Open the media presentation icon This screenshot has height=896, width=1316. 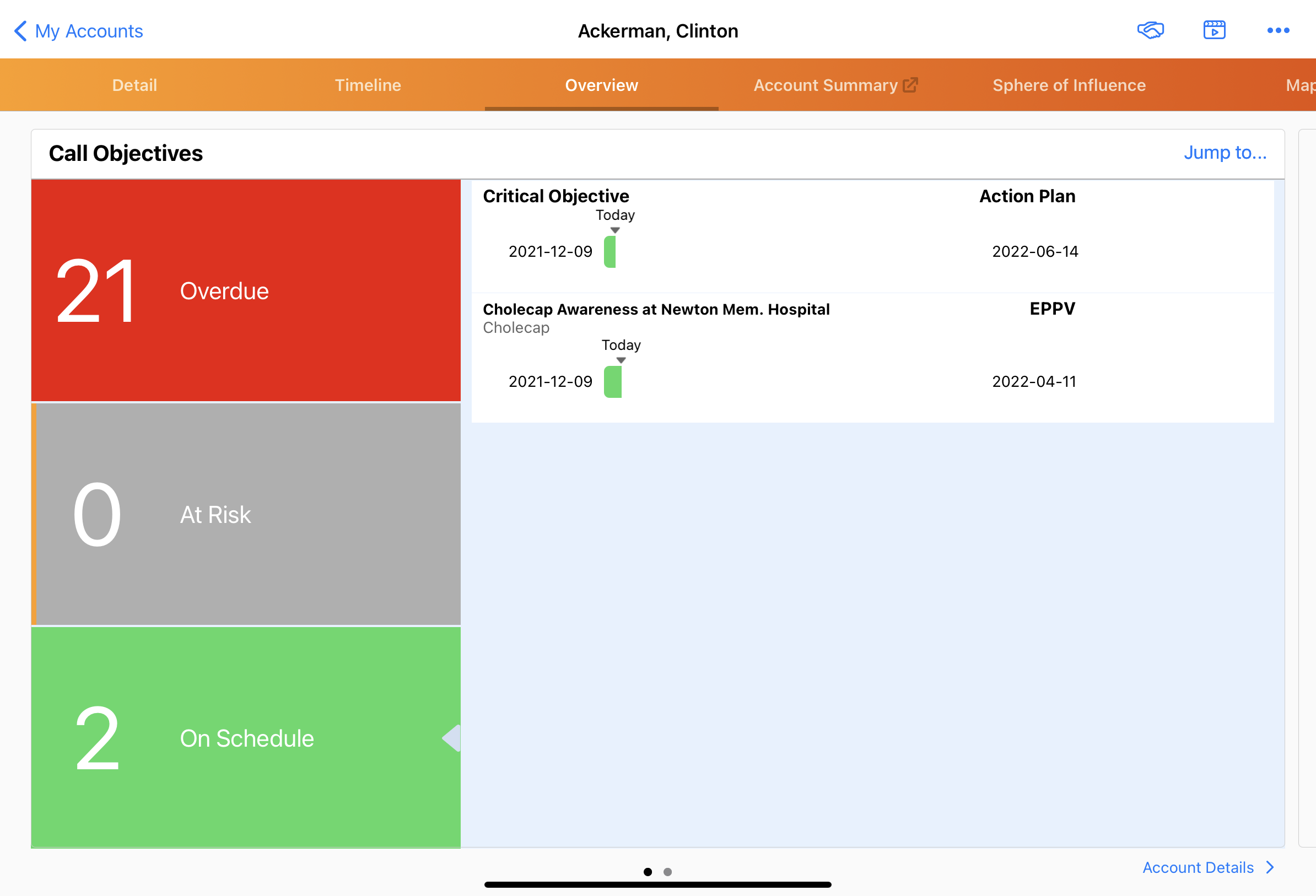click(1214, 30)
